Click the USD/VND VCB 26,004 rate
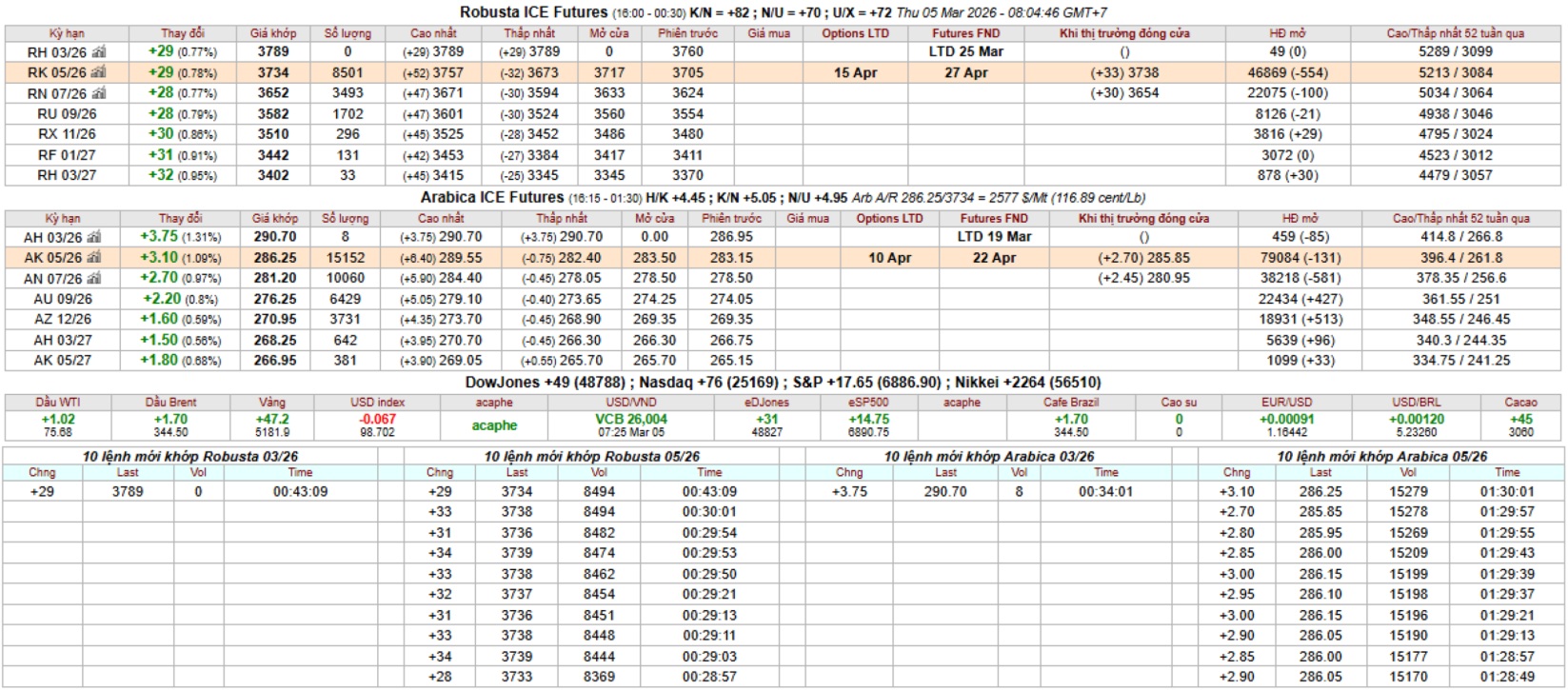The image size is (1568, 690). [631, 419]
